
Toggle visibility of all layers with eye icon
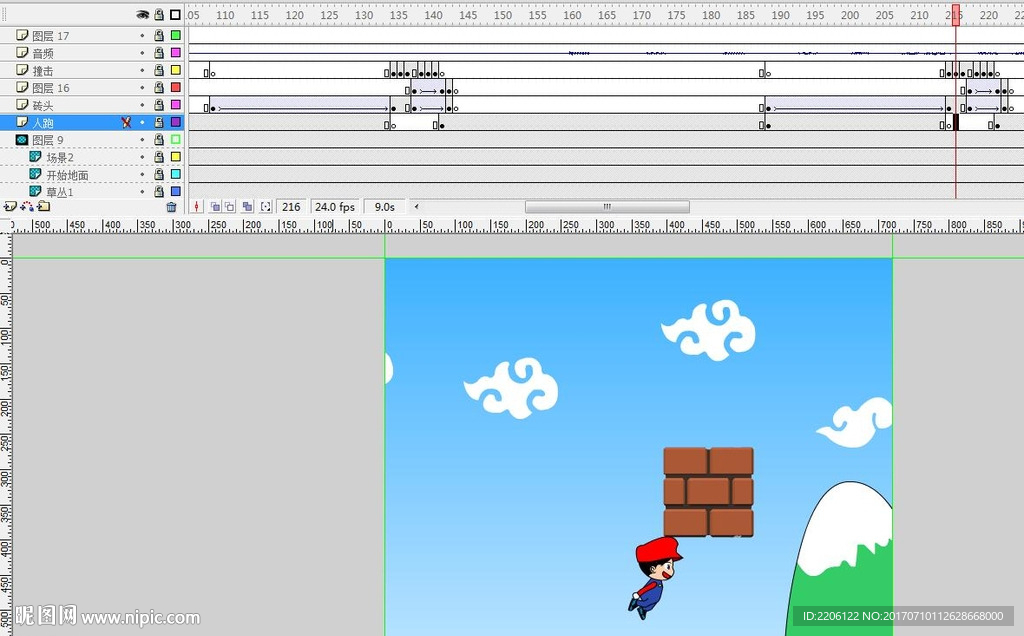pos(142,14)
